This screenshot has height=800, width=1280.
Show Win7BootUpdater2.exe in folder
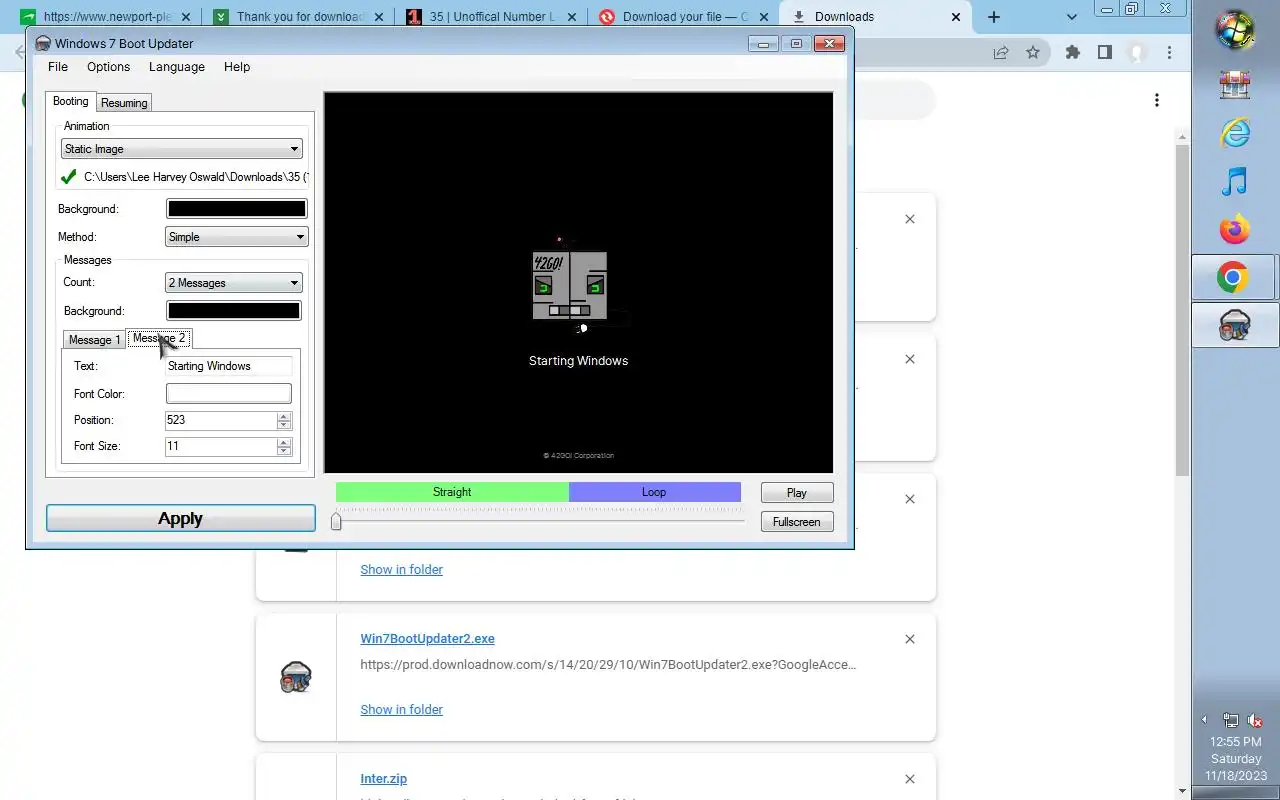[x=401, y=709]
